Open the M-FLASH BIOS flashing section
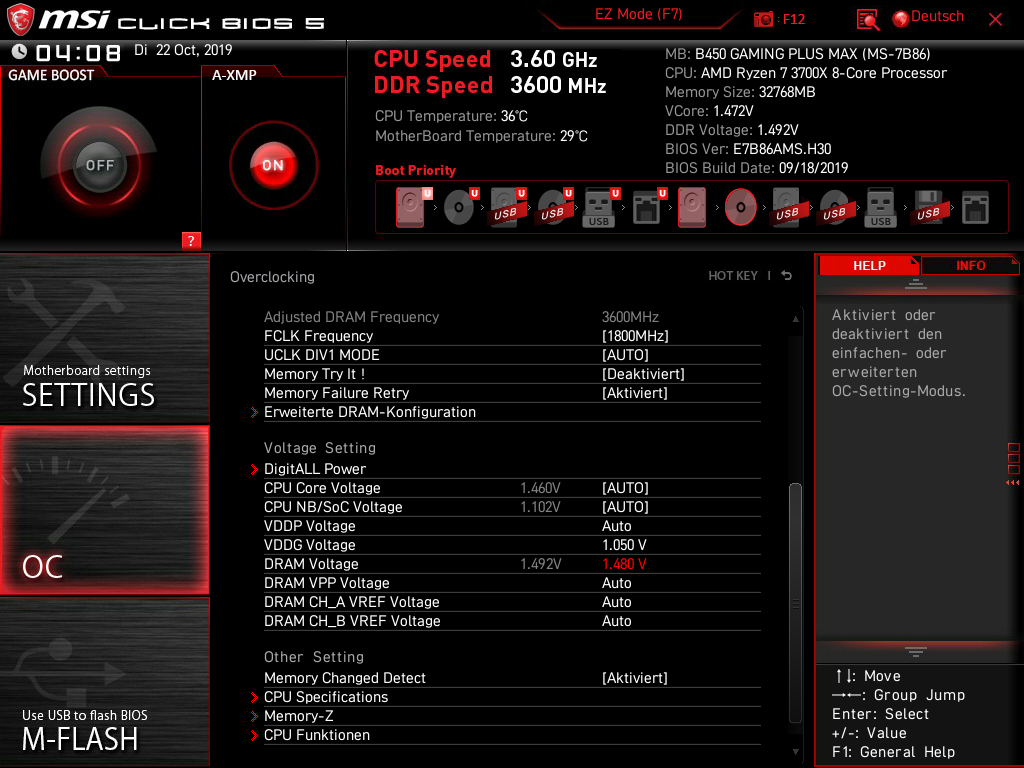The image size is (1024, 768). click(x=104, y=682)
